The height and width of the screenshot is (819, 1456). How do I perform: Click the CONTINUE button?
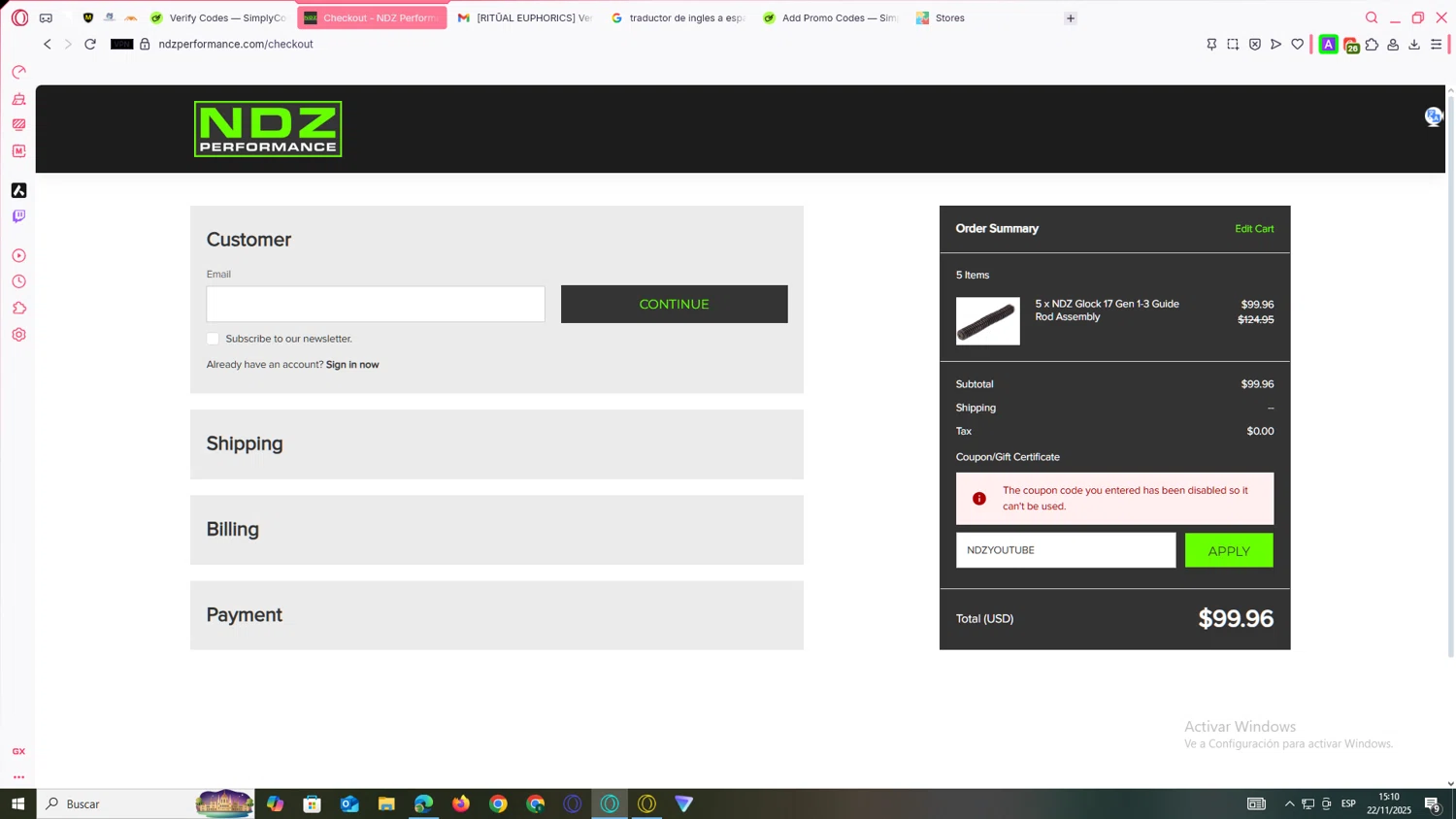(x=675, y=304)
